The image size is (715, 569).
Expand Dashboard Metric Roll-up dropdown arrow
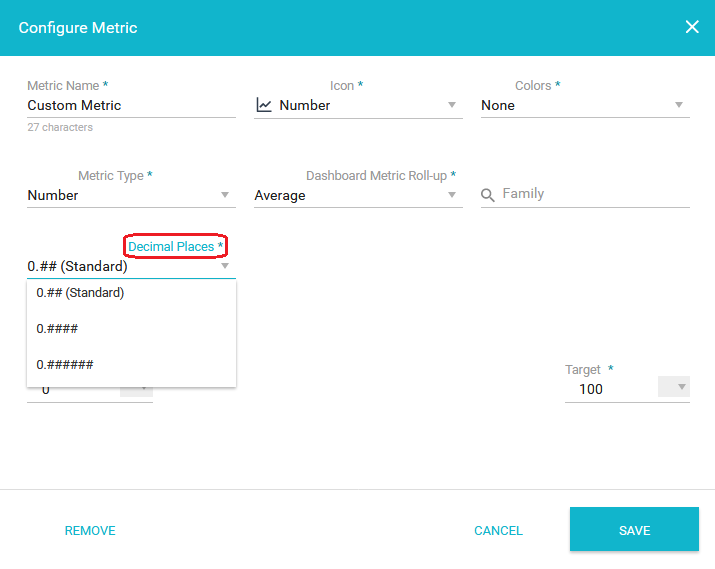pyautogui.click(x=451, y=195)
